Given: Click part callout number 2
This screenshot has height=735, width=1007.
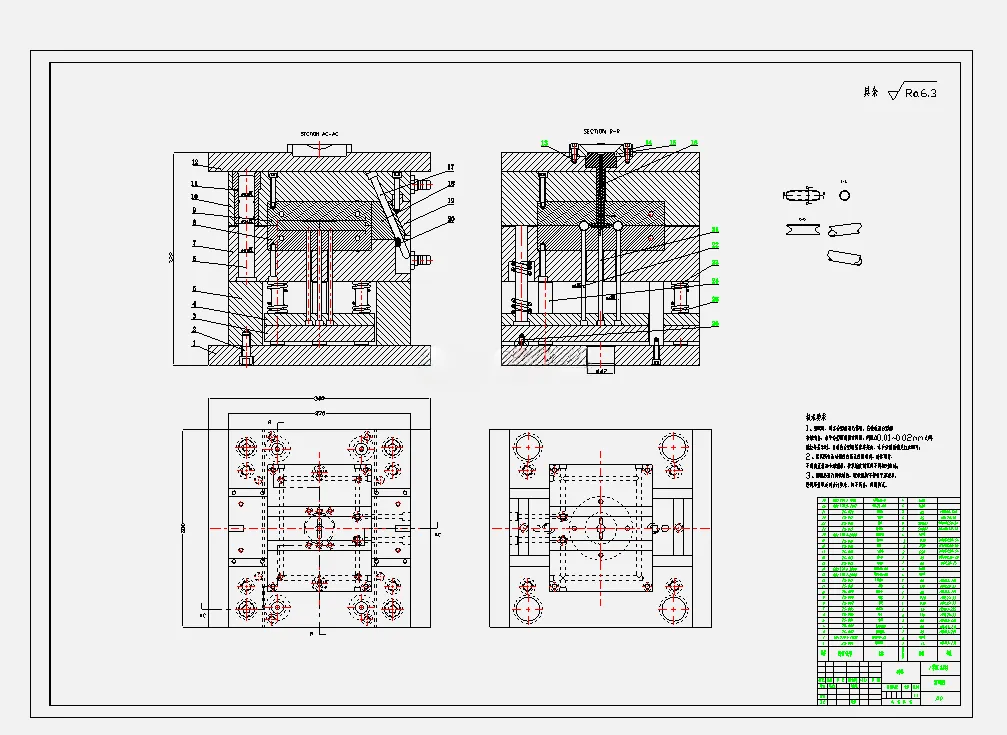Looking at the screenshot, I should click(x=194, y=330).
